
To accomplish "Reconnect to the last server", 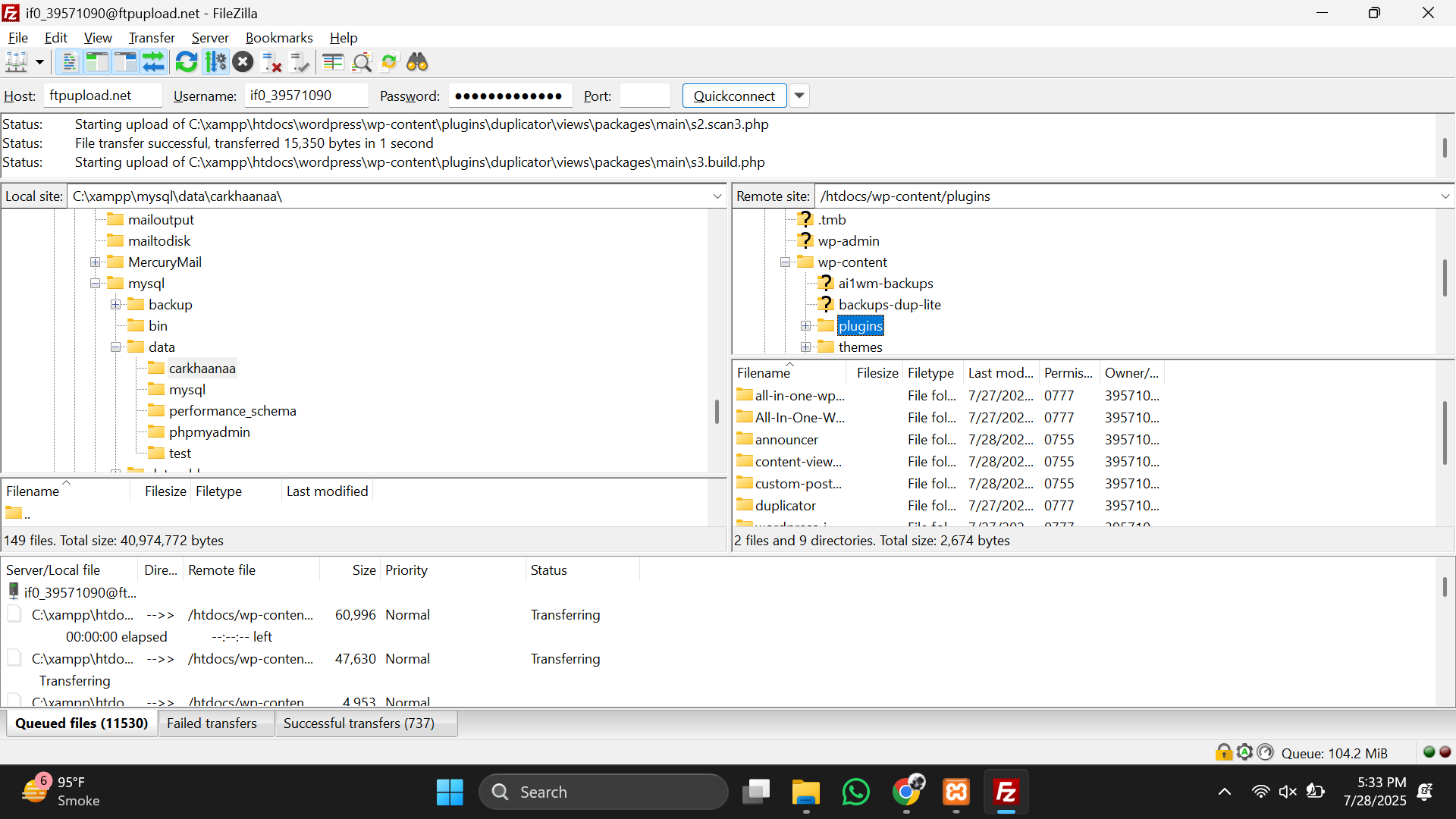I will 300,62.
